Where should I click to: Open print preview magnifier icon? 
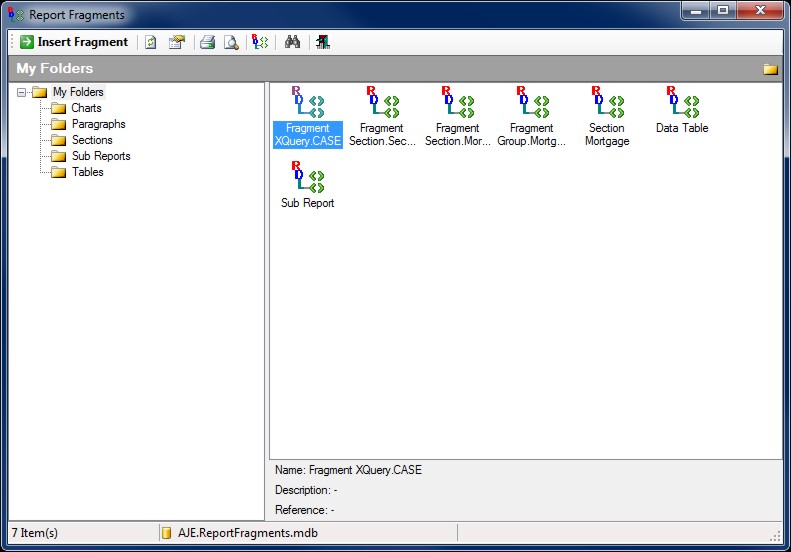click(231, 42)
